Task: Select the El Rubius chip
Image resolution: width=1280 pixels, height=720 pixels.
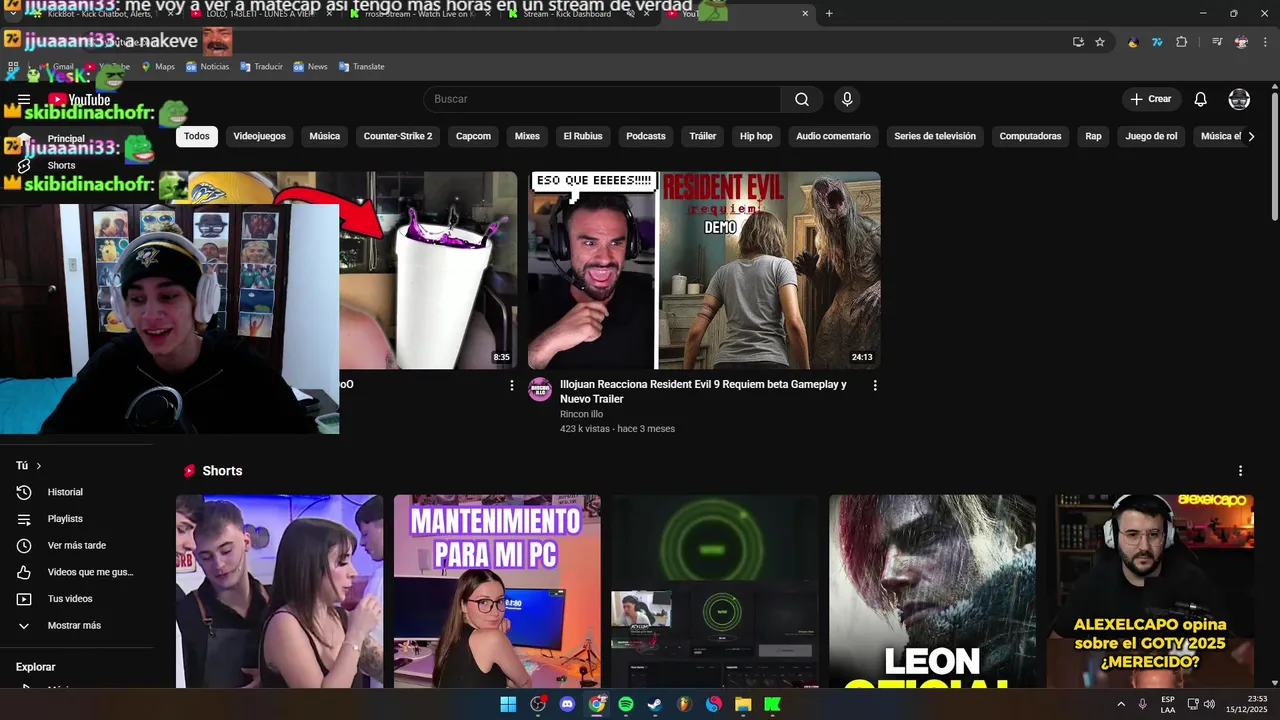Action: pyautogui.click(x=583, y=136)
